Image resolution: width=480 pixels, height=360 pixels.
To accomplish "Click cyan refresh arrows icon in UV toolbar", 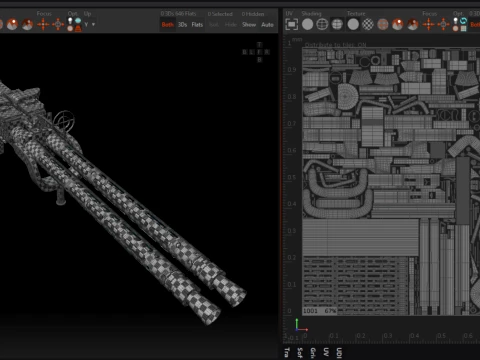I will (463, 21).
